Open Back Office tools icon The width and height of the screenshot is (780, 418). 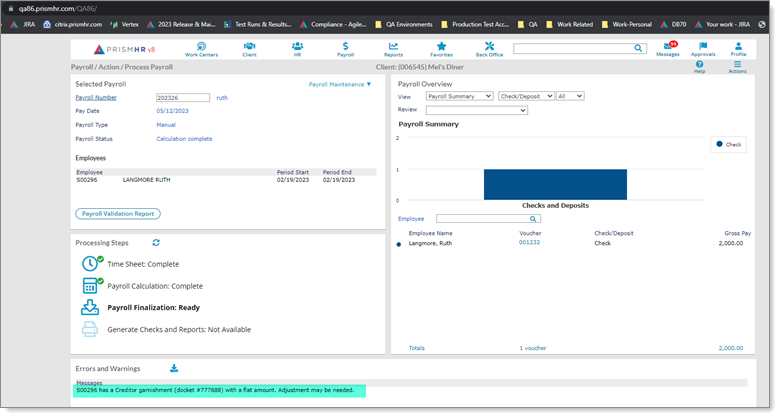click(489, 49)
